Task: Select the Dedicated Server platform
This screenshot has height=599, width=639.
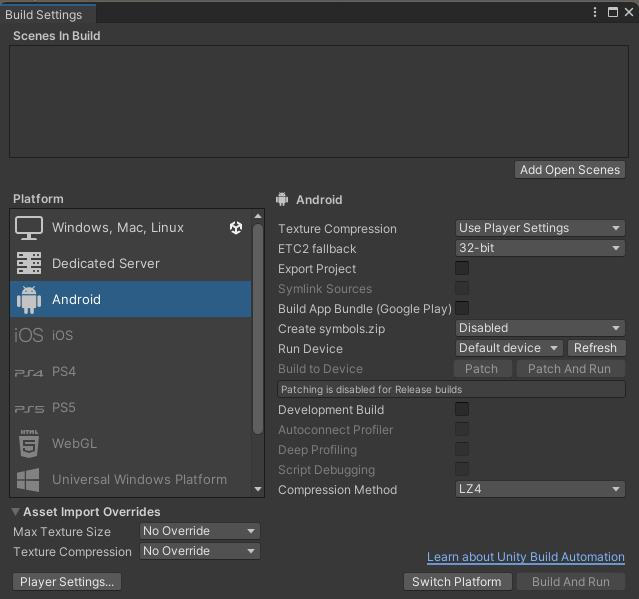Action: 130,263
